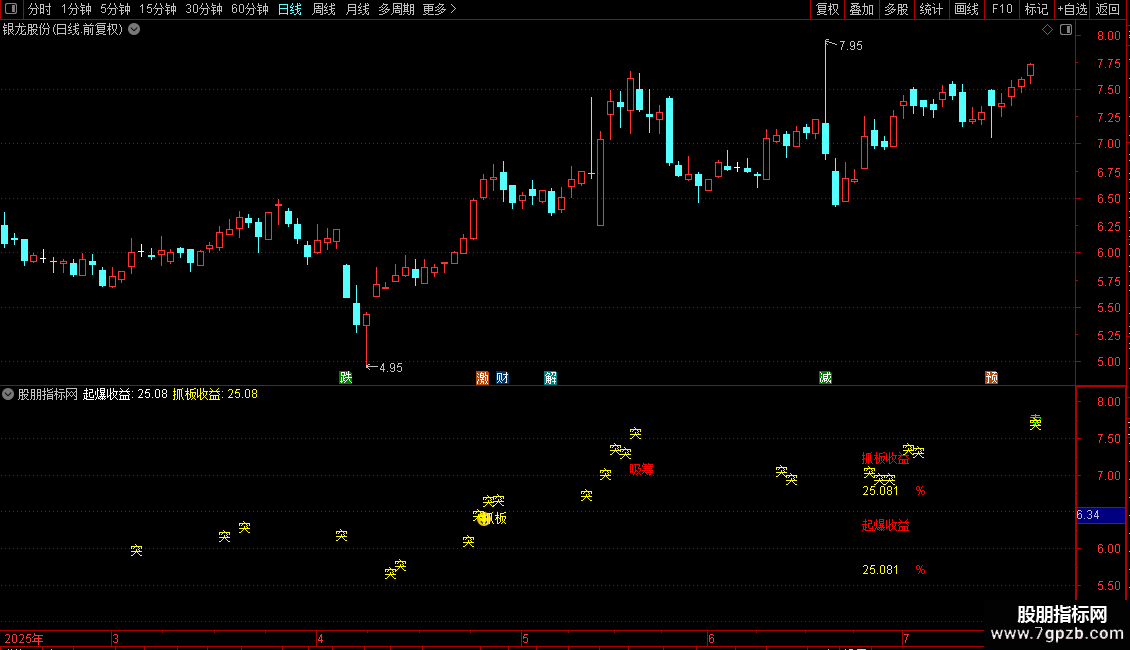Click the orange 预 event marker
The width and height of the screenshot is (1130, 650).
(x=992, y=378)
